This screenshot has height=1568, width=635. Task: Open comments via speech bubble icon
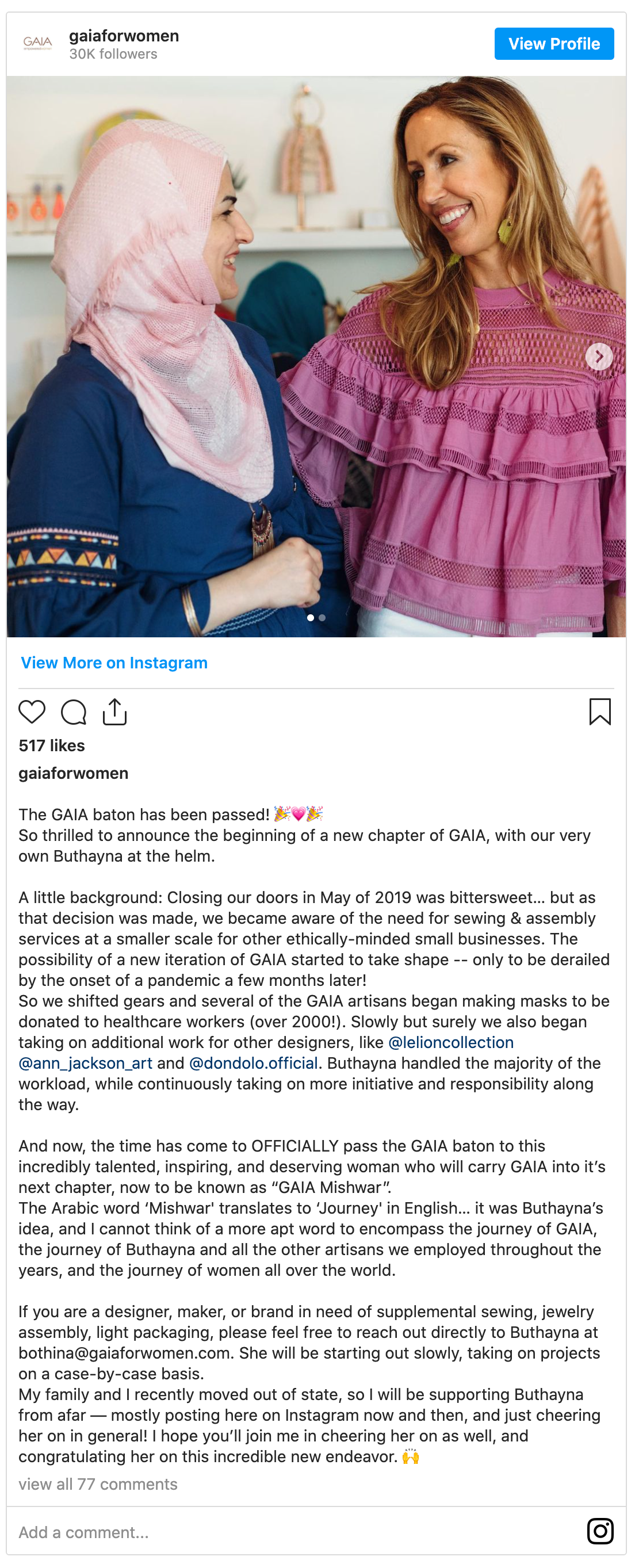[74, 712]
